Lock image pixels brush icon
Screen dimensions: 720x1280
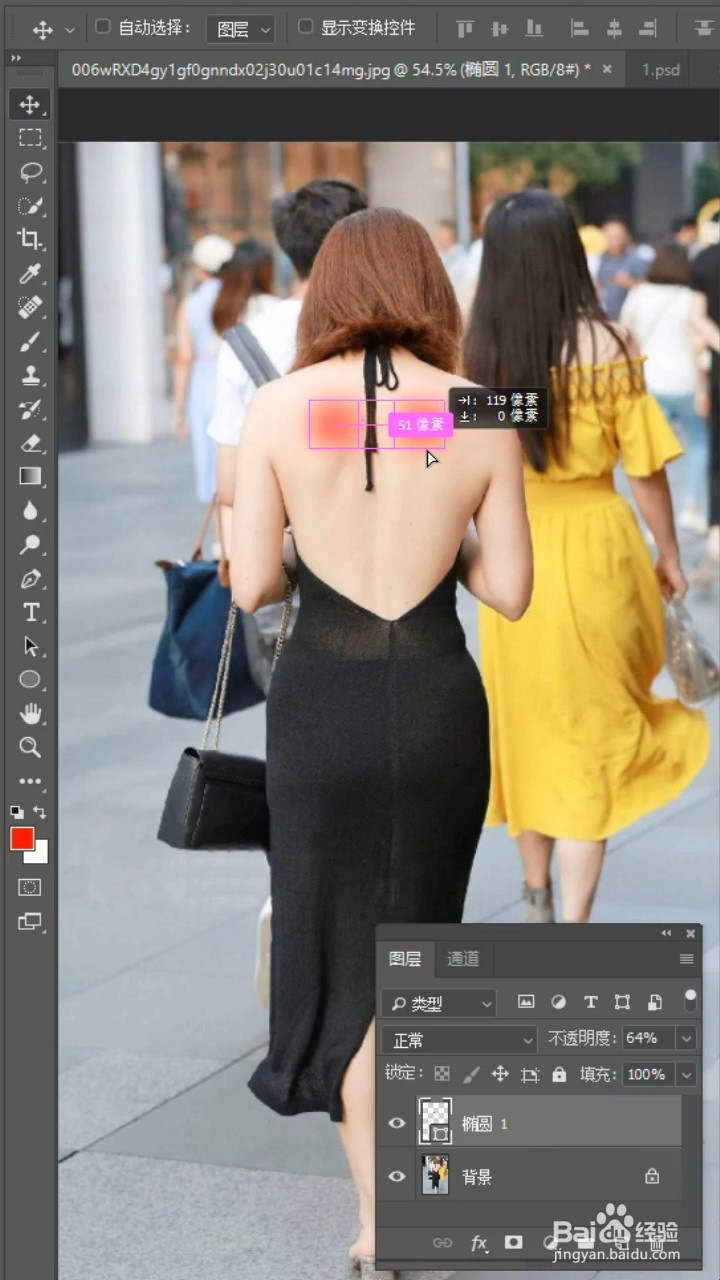coord(471,1074)
